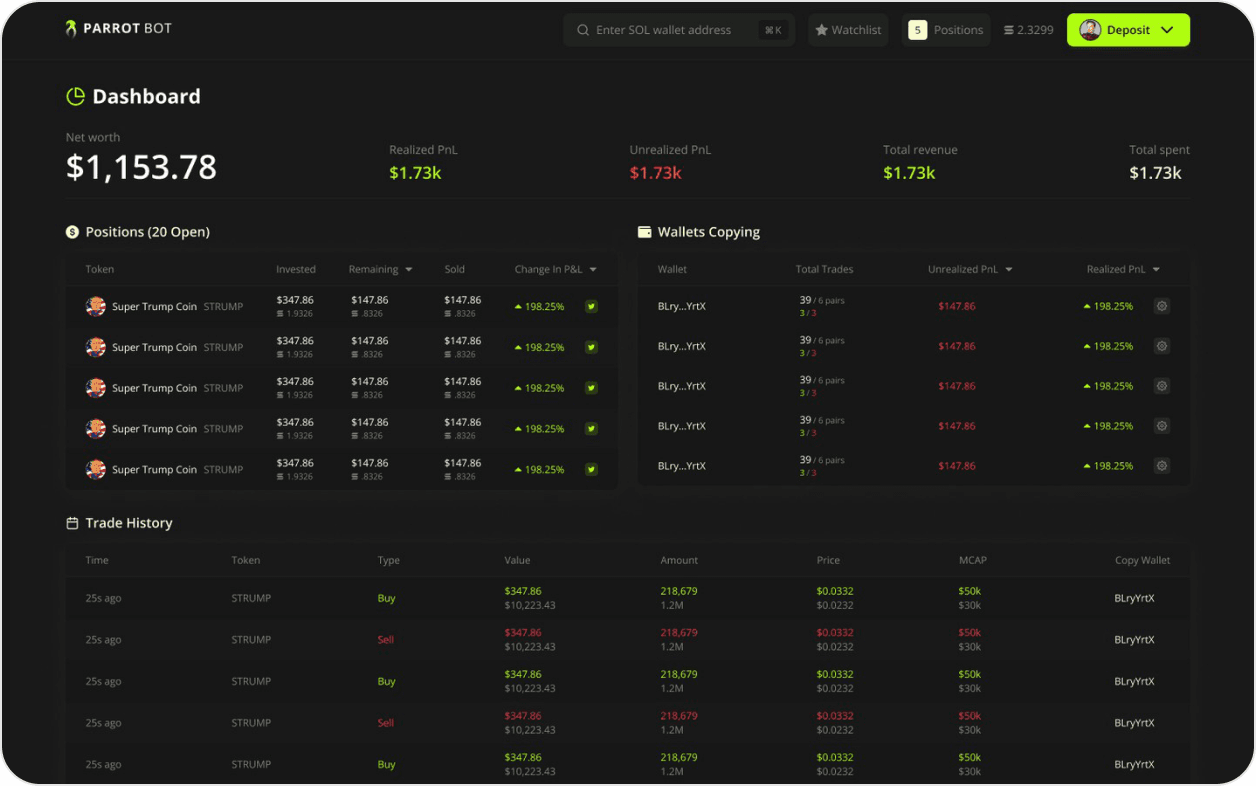Click the Total revenue value

click(909, 173)
